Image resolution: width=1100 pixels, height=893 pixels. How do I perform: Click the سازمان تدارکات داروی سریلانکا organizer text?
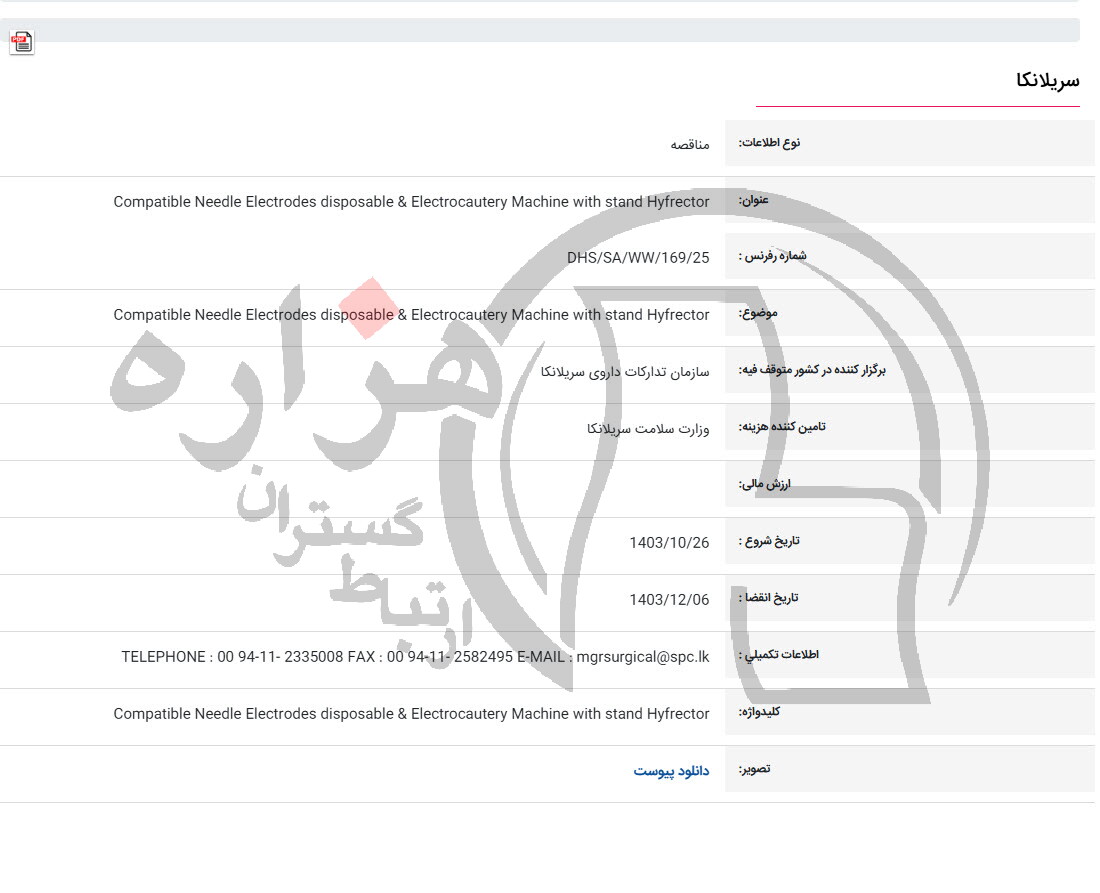point(625,372)
